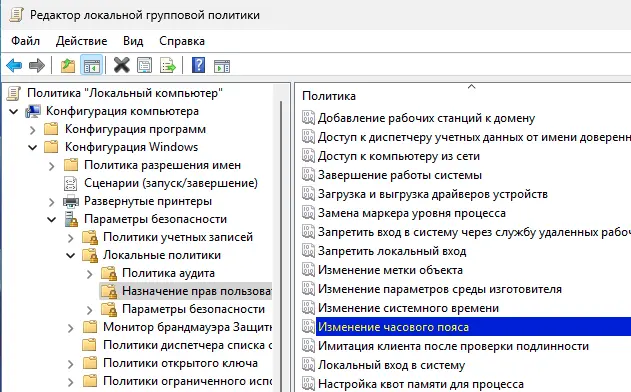Image resolution: width=631 pixels, height=392 pixels.
Task: Open the Файл menu
Action: [25, 41]
